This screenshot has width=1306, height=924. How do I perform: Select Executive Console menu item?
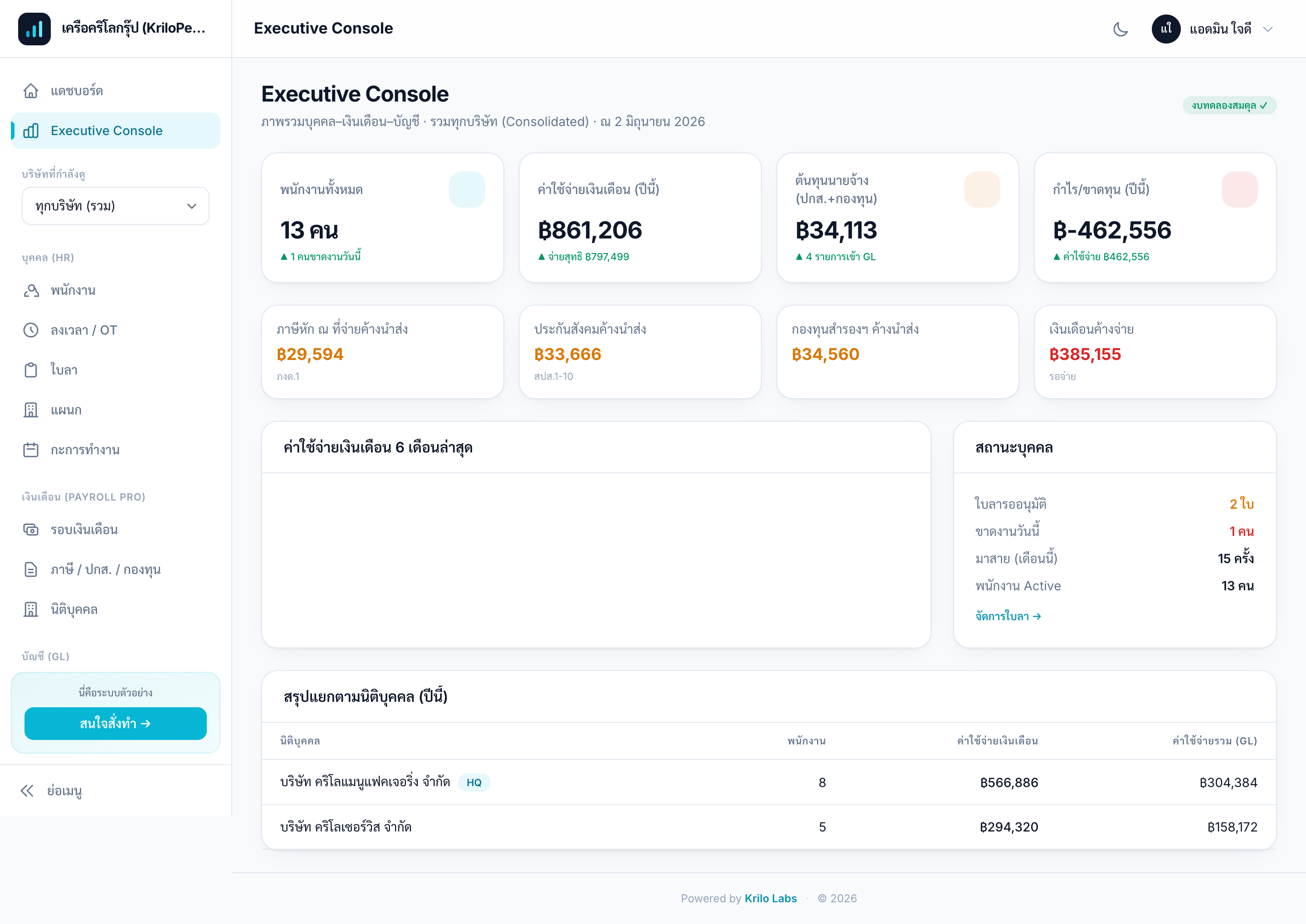tap(116, 130)
